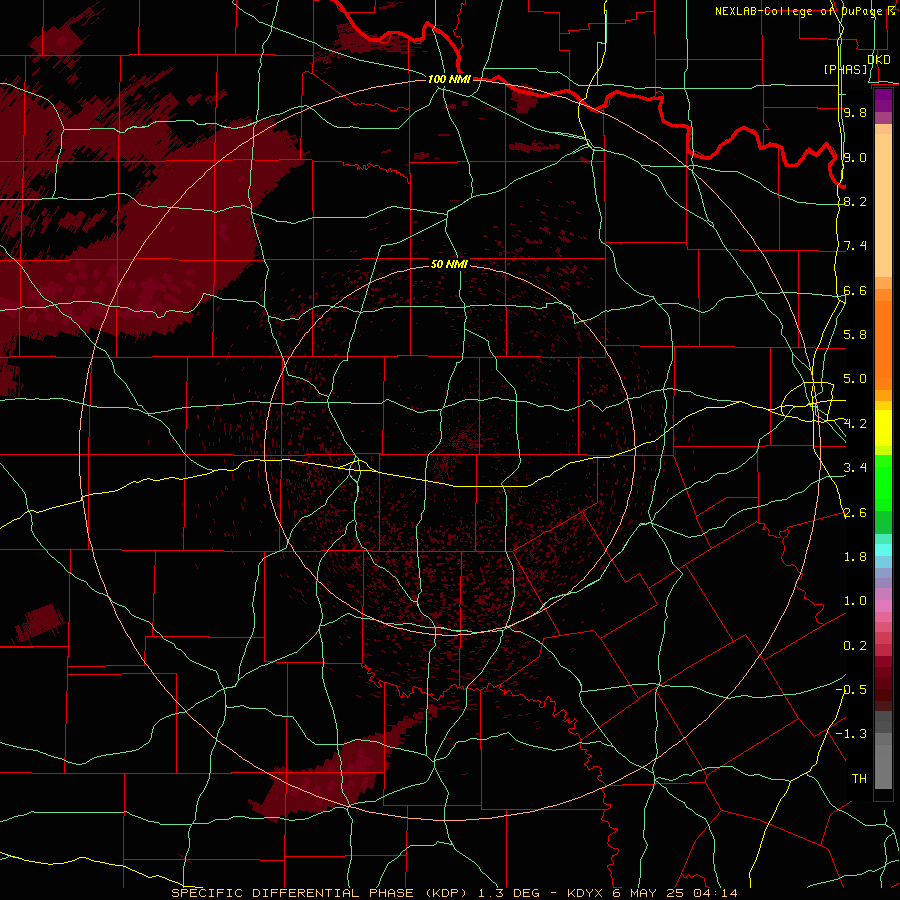900x900 pixels.
Task: Click the 50 NMI range ring label
Action: tap(449, 264)
